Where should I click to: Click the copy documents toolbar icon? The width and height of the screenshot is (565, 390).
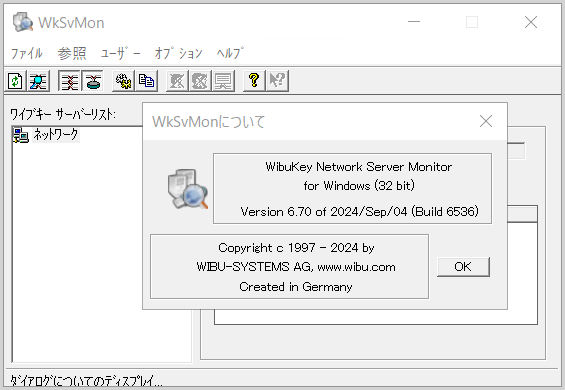[x=146, y=81]
